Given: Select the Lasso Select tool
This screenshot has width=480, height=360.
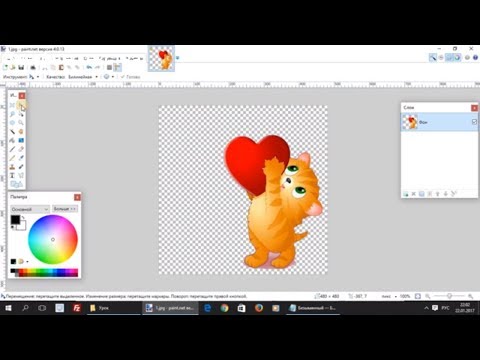Looking at the screenshot, I should pos(12,114).
